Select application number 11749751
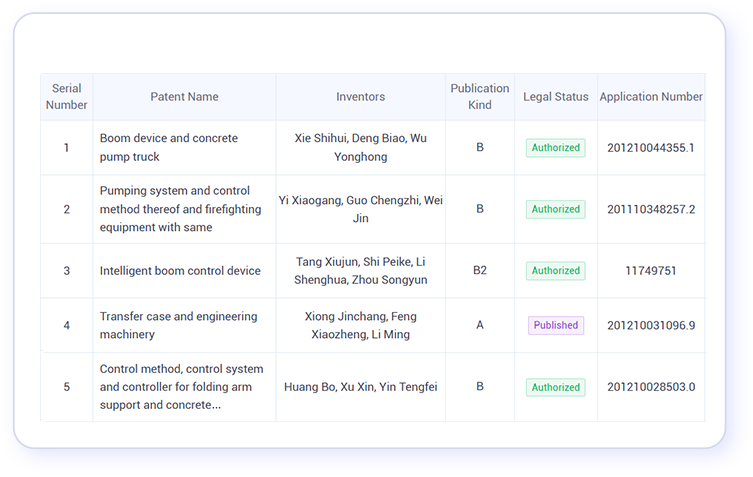The image size is (753, 477). click(651, 271)
